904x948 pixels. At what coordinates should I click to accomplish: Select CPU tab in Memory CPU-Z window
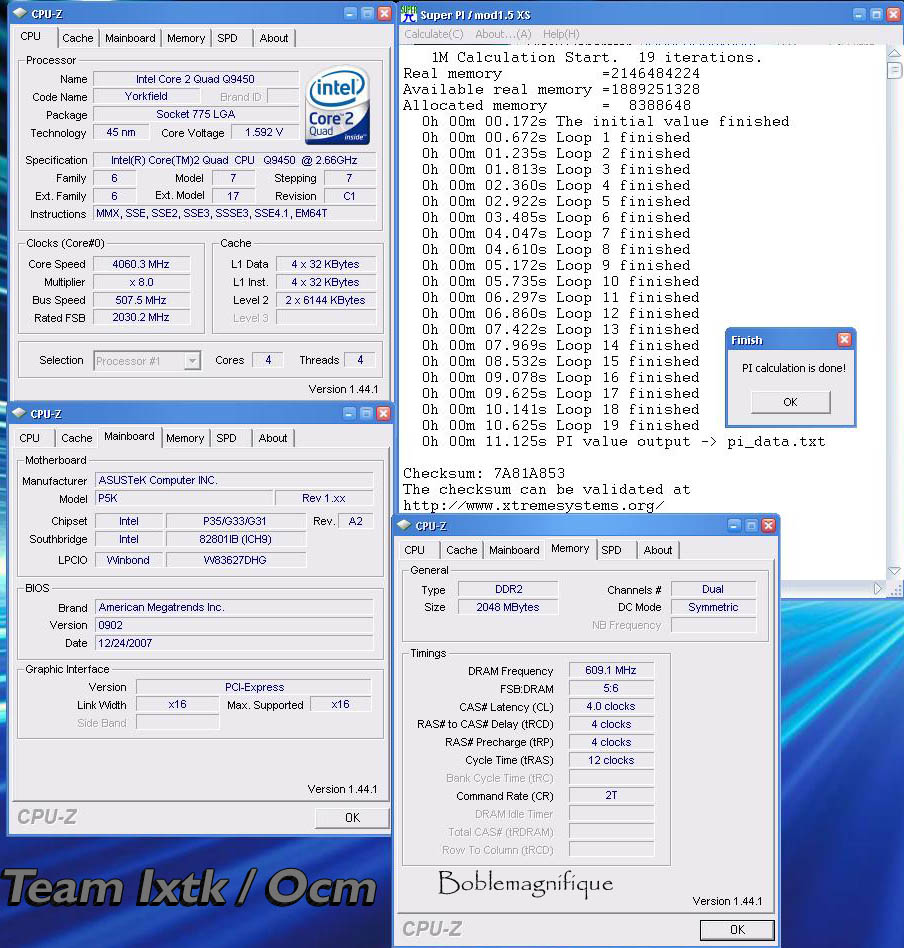tap(414, 550)
